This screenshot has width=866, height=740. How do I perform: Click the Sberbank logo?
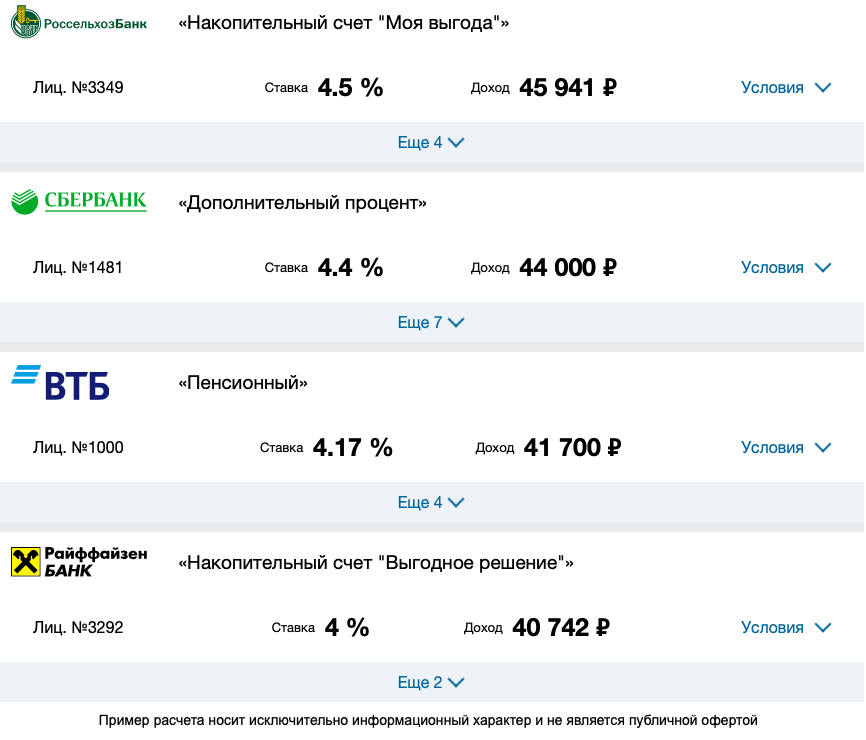point(79,202)
